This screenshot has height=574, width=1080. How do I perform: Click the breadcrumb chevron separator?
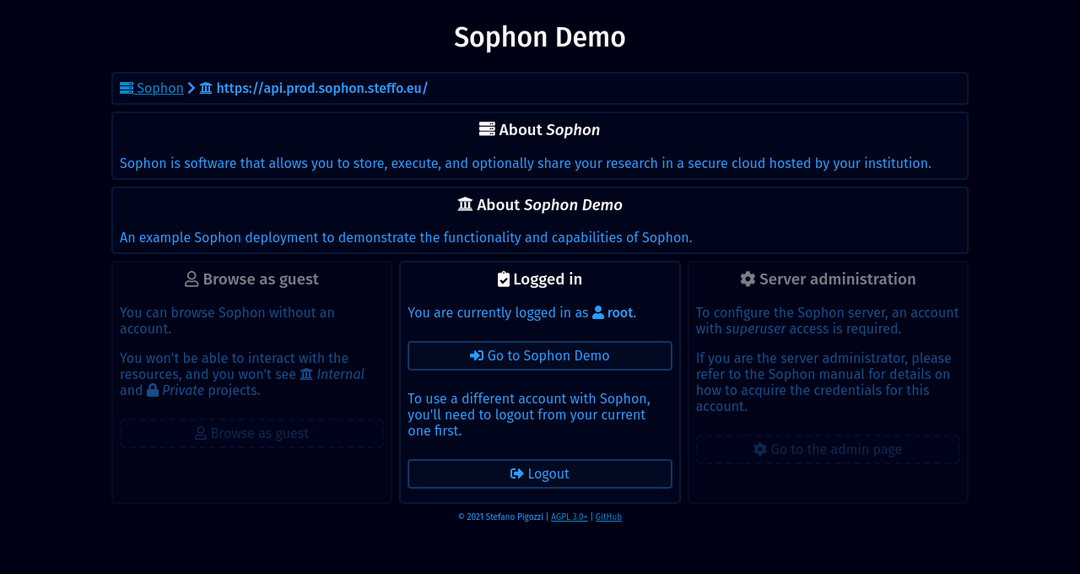pos(191,88)
